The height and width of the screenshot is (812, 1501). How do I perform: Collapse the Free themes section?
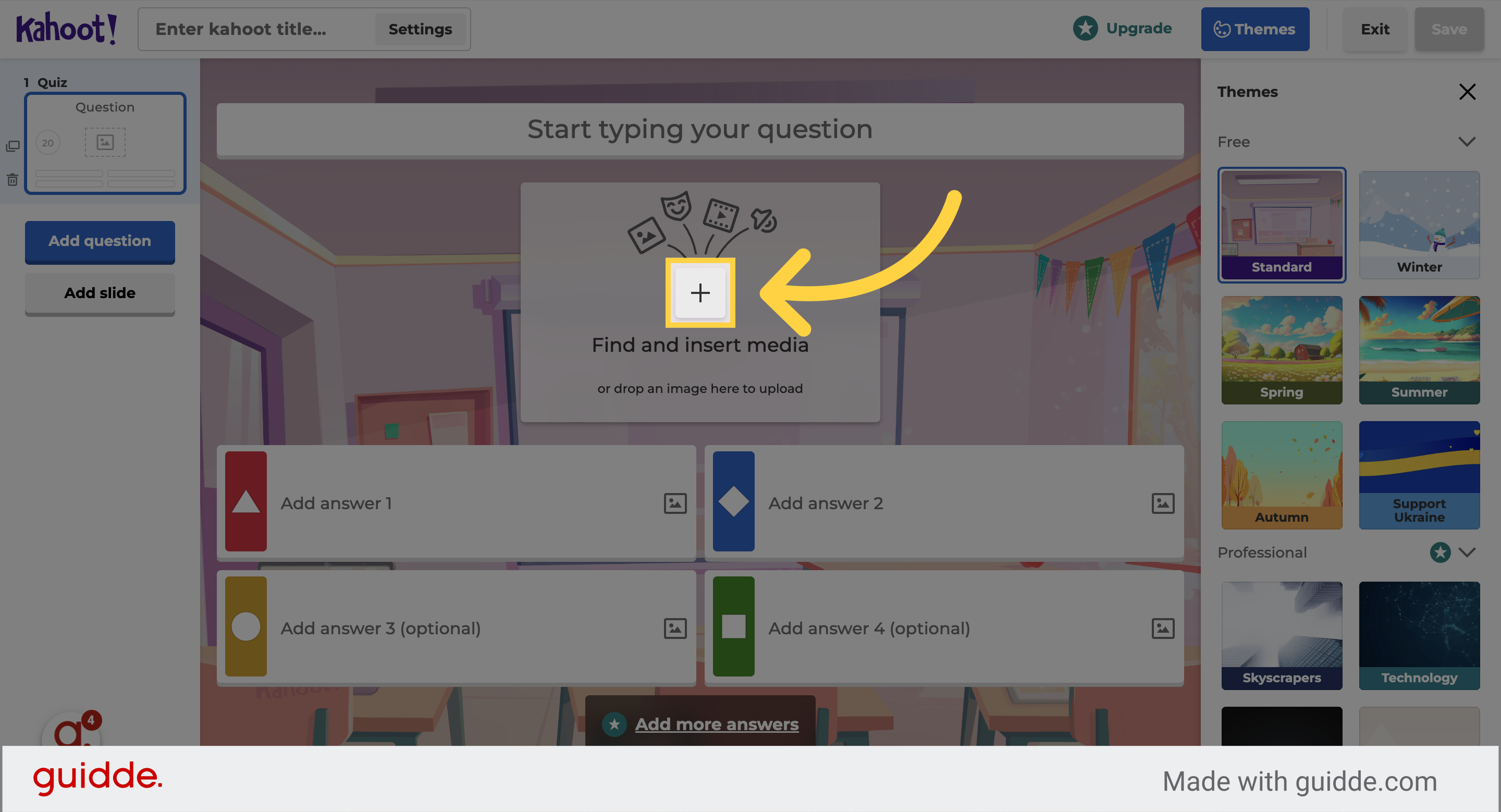[x=1467, y=142]
